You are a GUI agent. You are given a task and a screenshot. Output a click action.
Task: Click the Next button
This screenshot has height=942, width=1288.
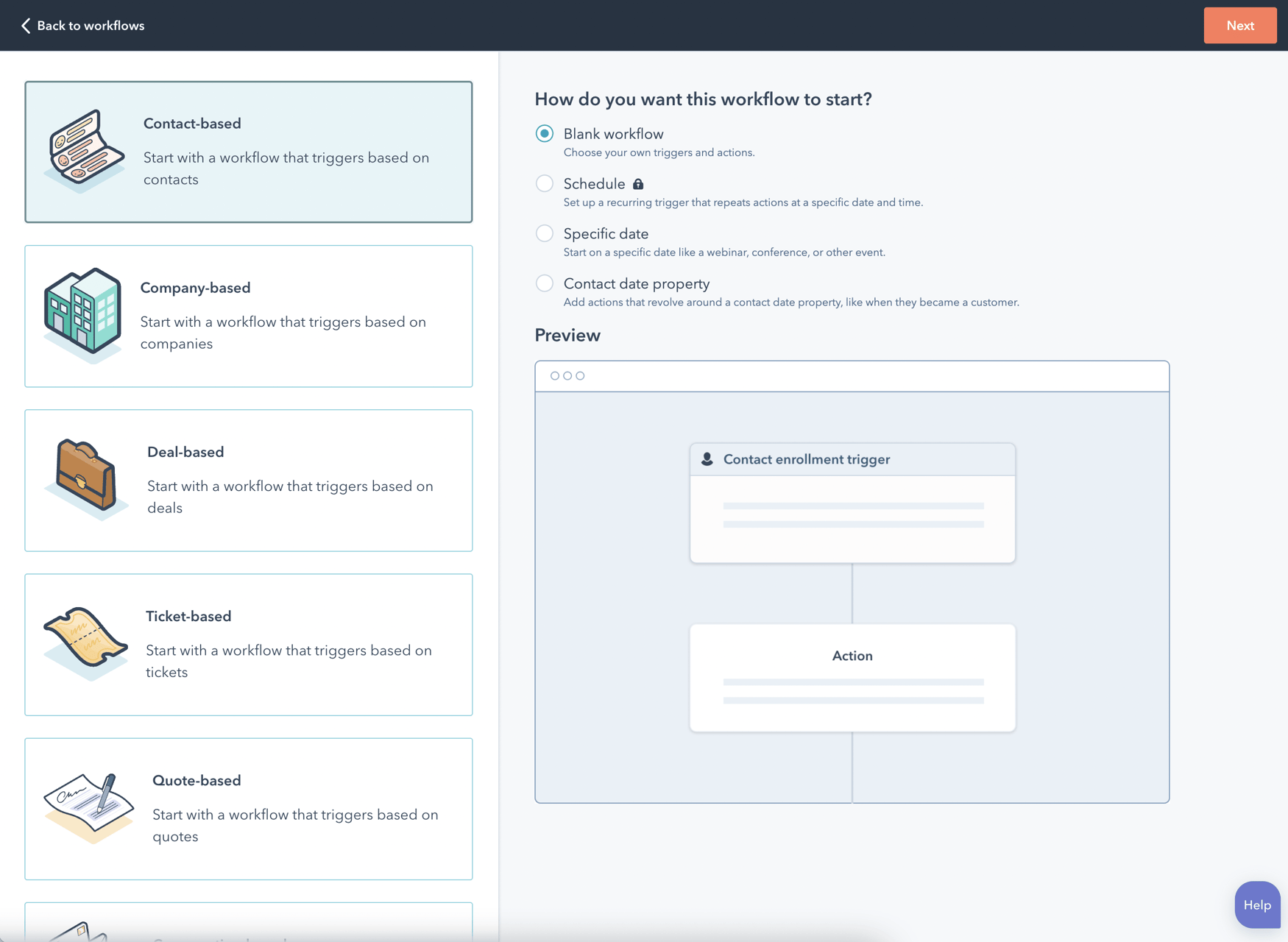[1240, 25]
